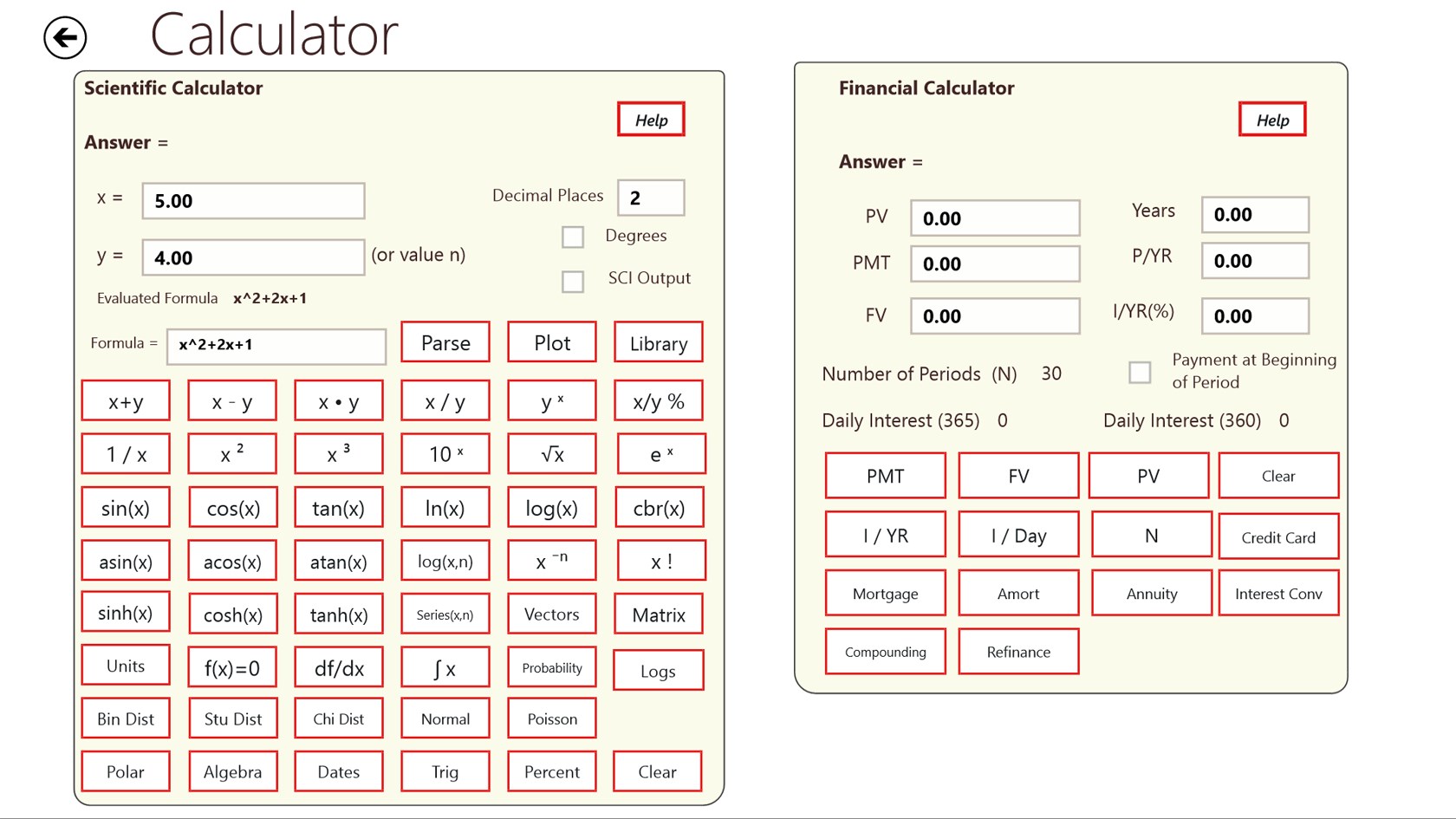Open Help for the Scientific Calculator
This screenshot has width=1456, height=819.
click(x=651, y=120)
